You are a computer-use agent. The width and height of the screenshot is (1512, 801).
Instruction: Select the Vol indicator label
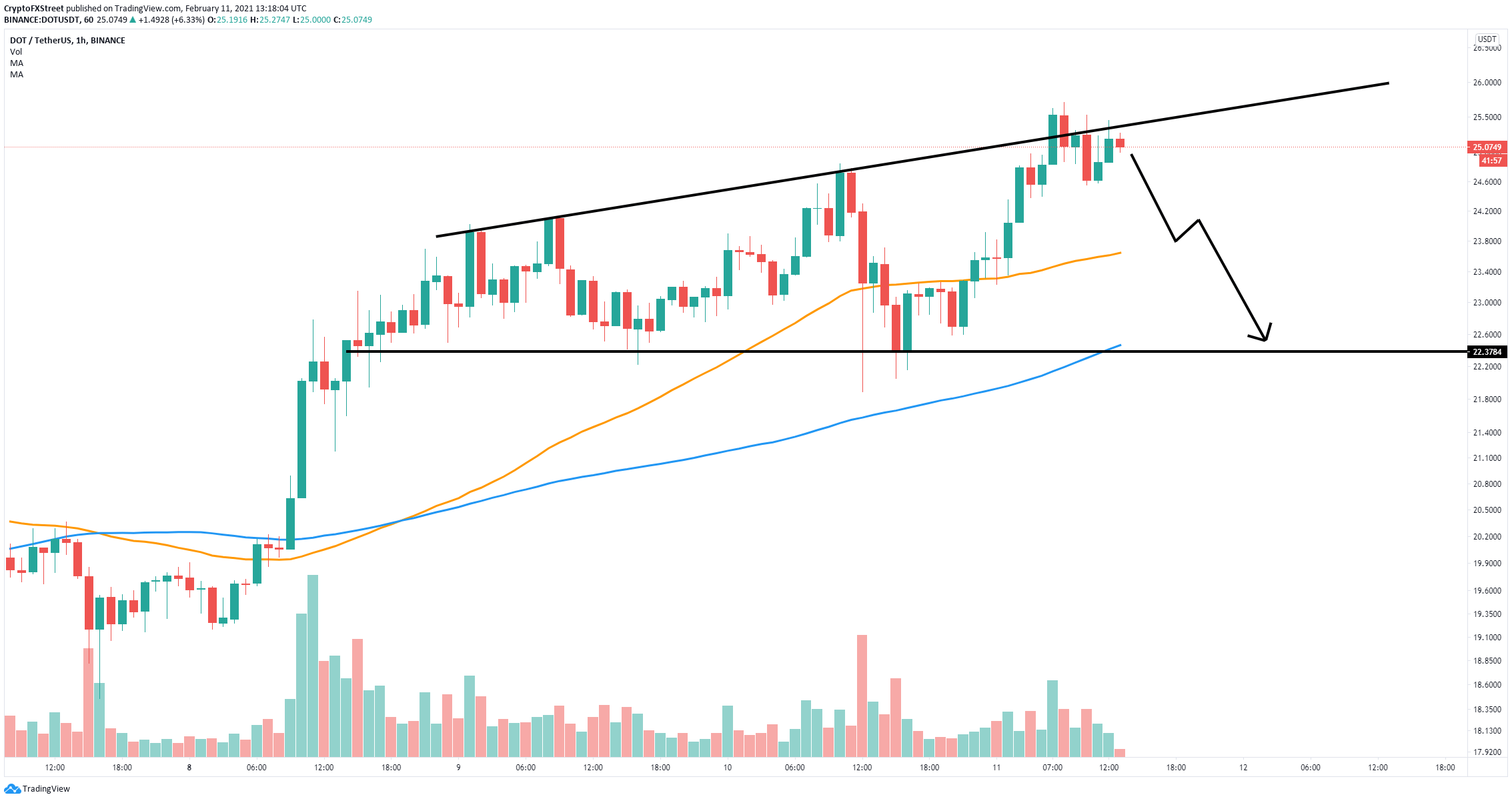click(x=16, y=52)
